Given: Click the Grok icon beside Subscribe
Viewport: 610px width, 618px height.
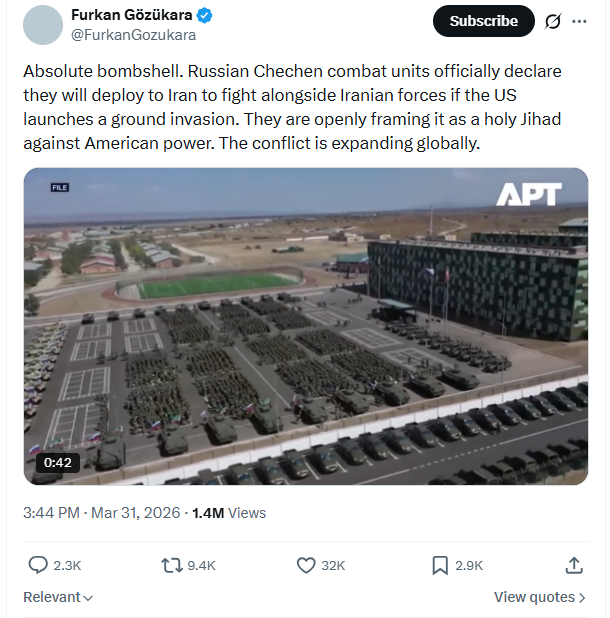Looking at the screenshot, I should [553, 21].
